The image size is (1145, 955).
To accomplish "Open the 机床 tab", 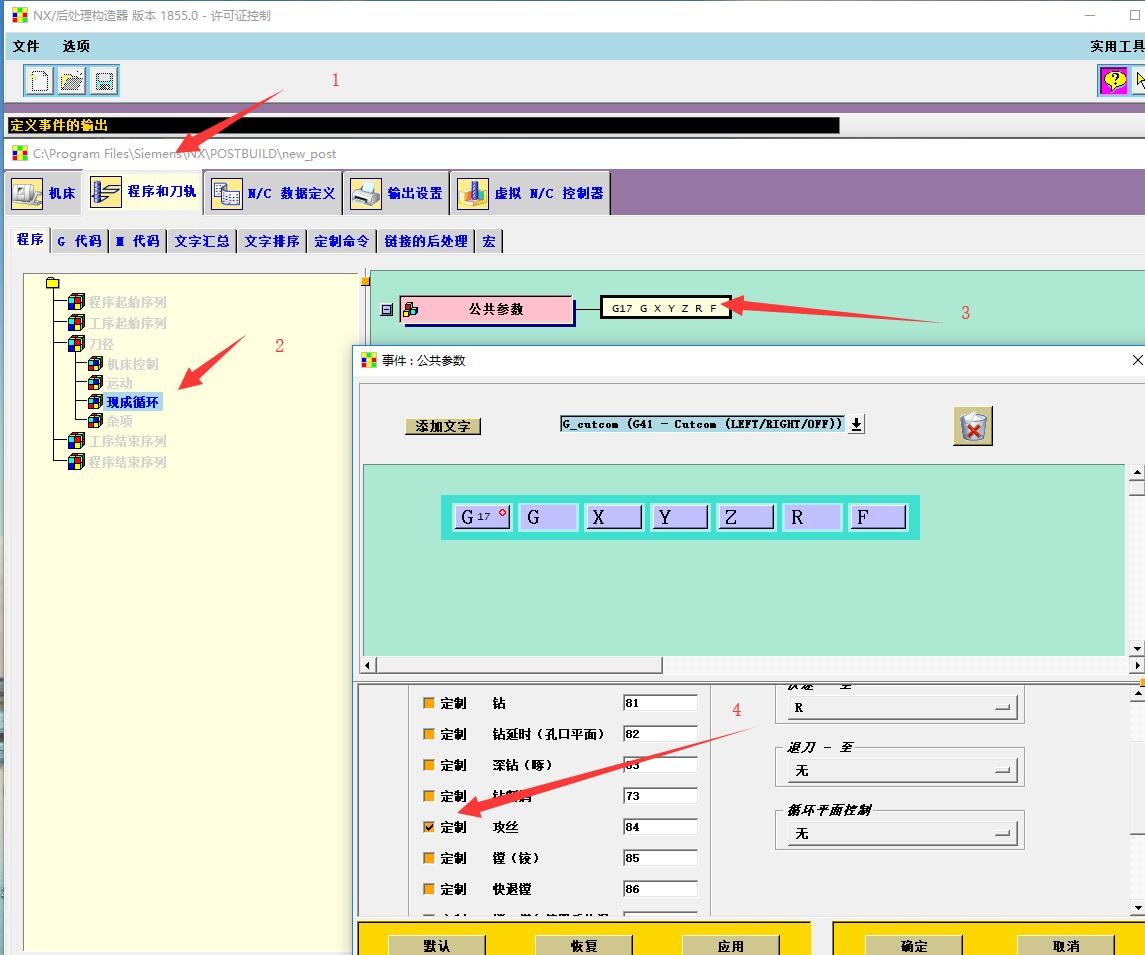I will [44, 193].
